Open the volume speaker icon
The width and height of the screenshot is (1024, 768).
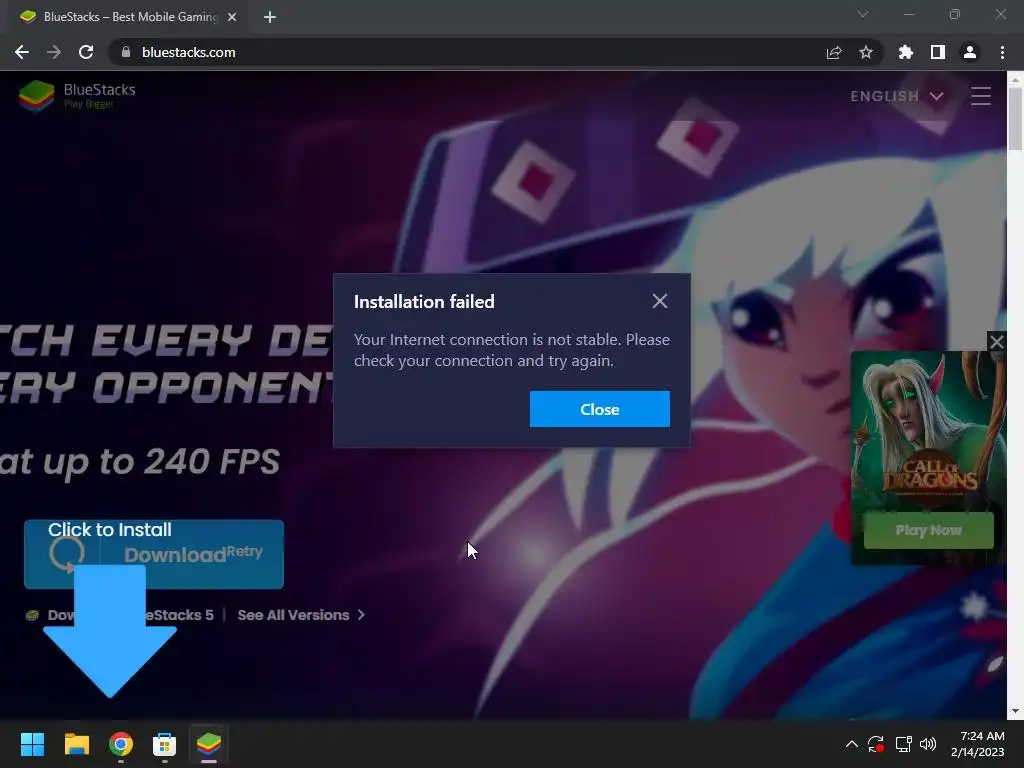coord(927,744)
